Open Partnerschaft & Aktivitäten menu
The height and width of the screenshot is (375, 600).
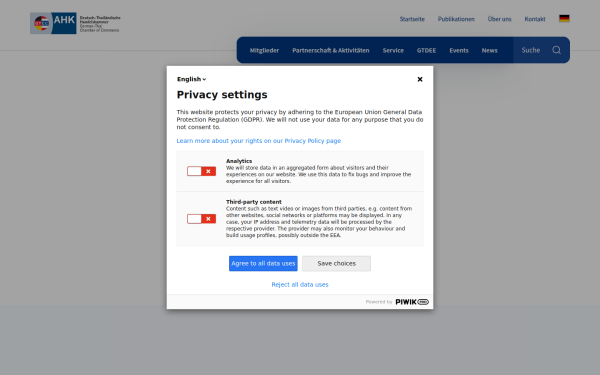[331, 51]
